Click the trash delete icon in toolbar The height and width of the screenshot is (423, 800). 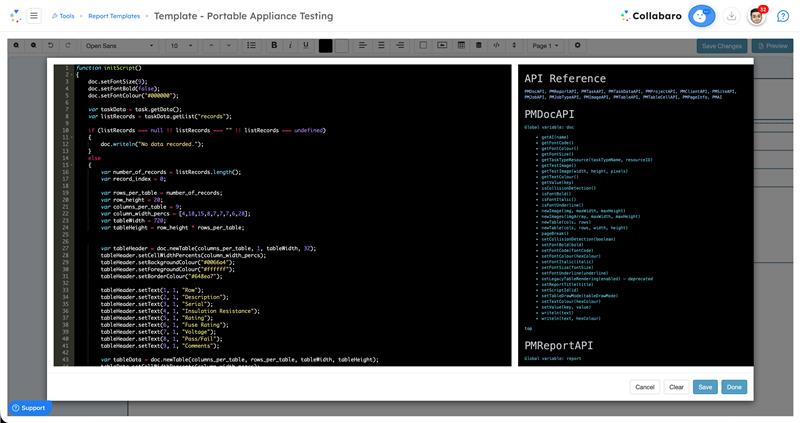coord(479,45)
